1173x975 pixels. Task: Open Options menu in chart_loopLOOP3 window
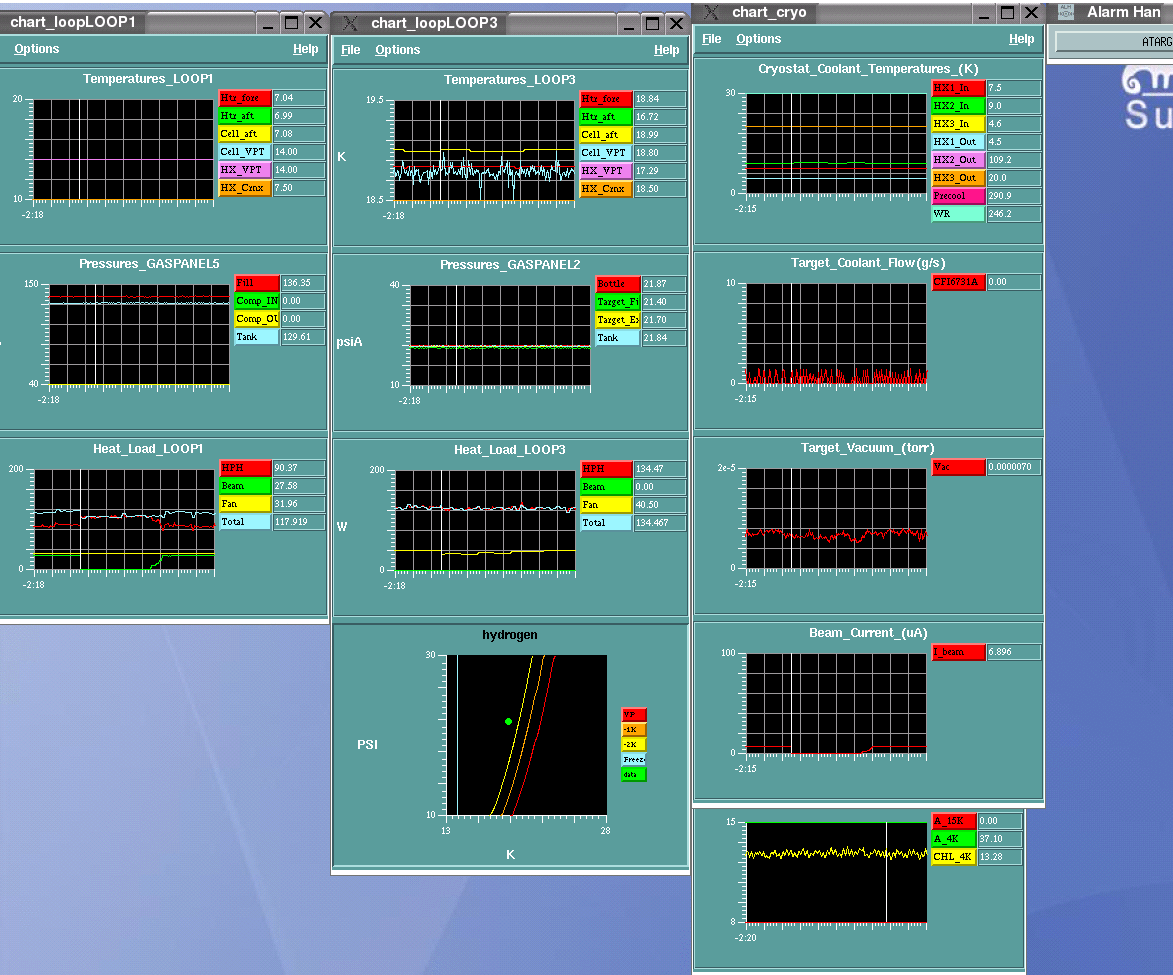[397, 49]
